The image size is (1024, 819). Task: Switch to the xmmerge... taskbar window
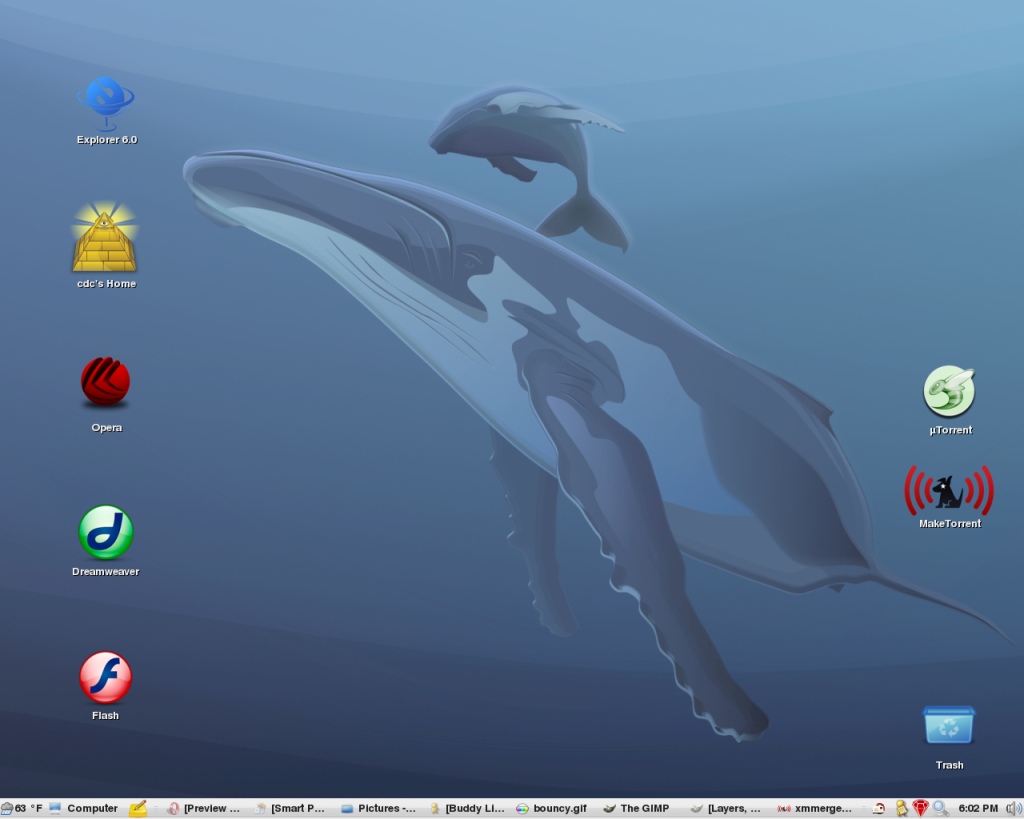point(814,809)
